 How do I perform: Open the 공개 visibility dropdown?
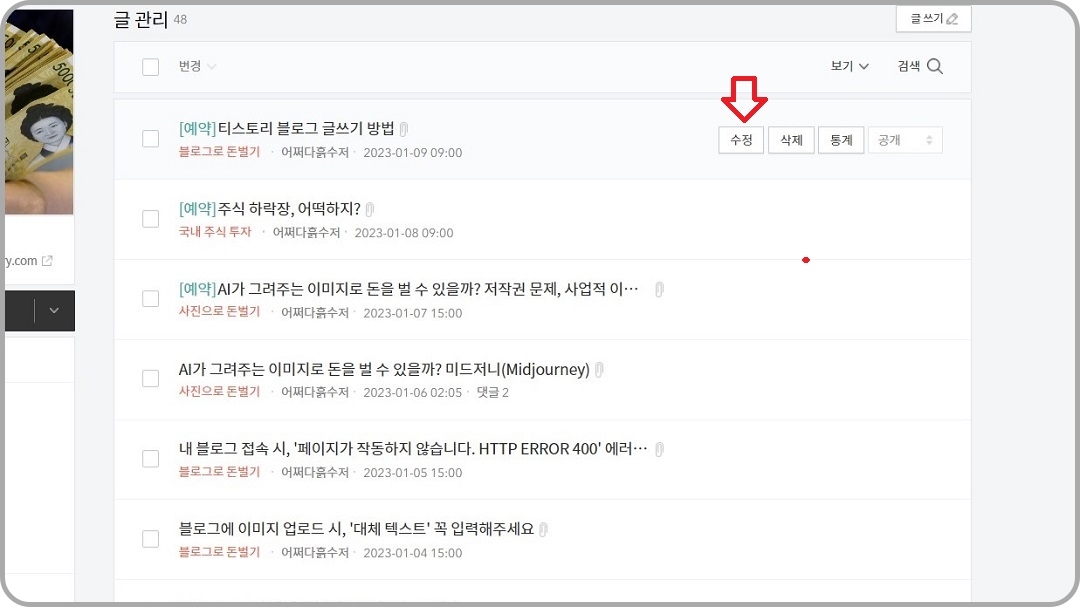coord(905,140)
